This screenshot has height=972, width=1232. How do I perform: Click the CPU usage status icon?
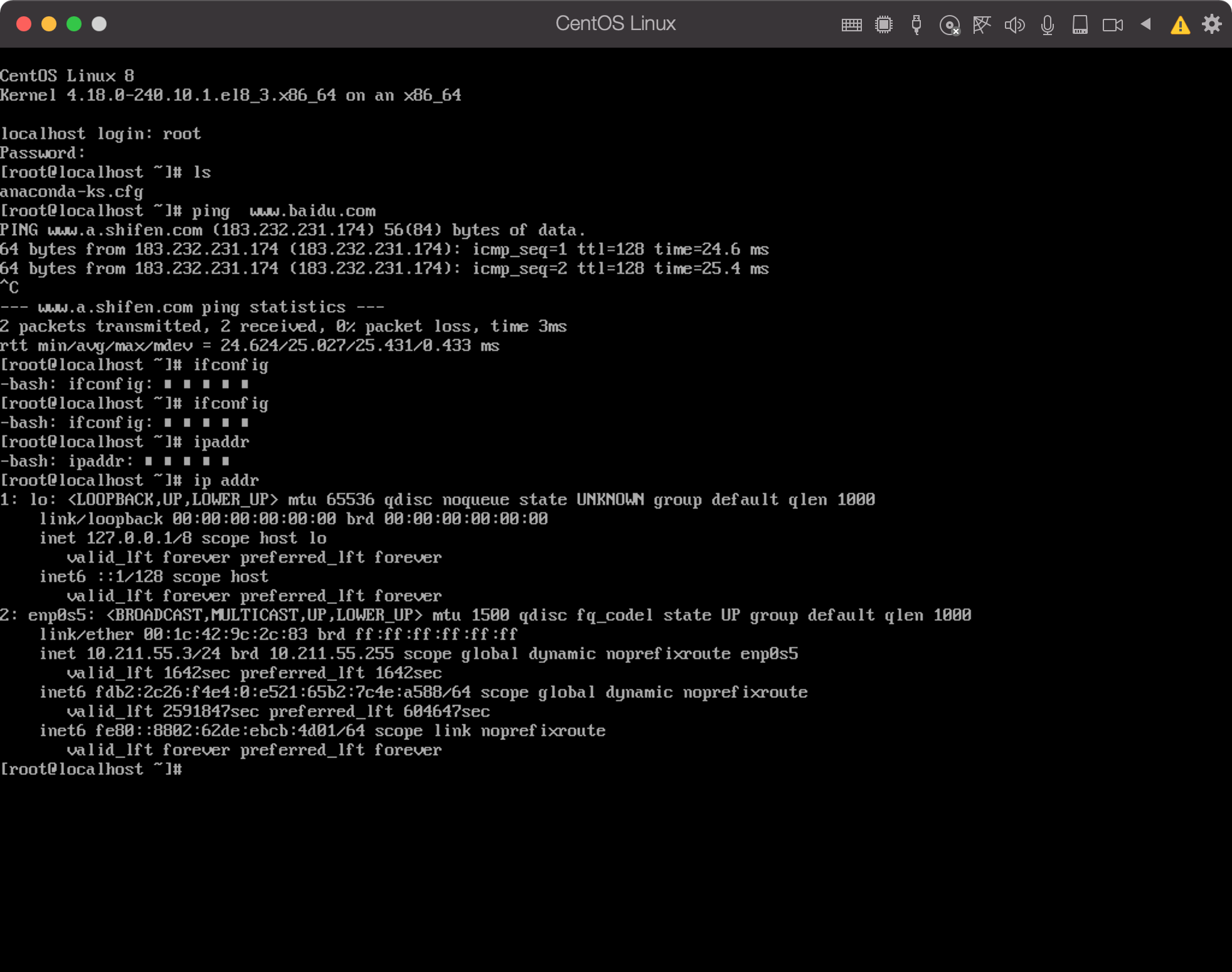pos(884,24)
